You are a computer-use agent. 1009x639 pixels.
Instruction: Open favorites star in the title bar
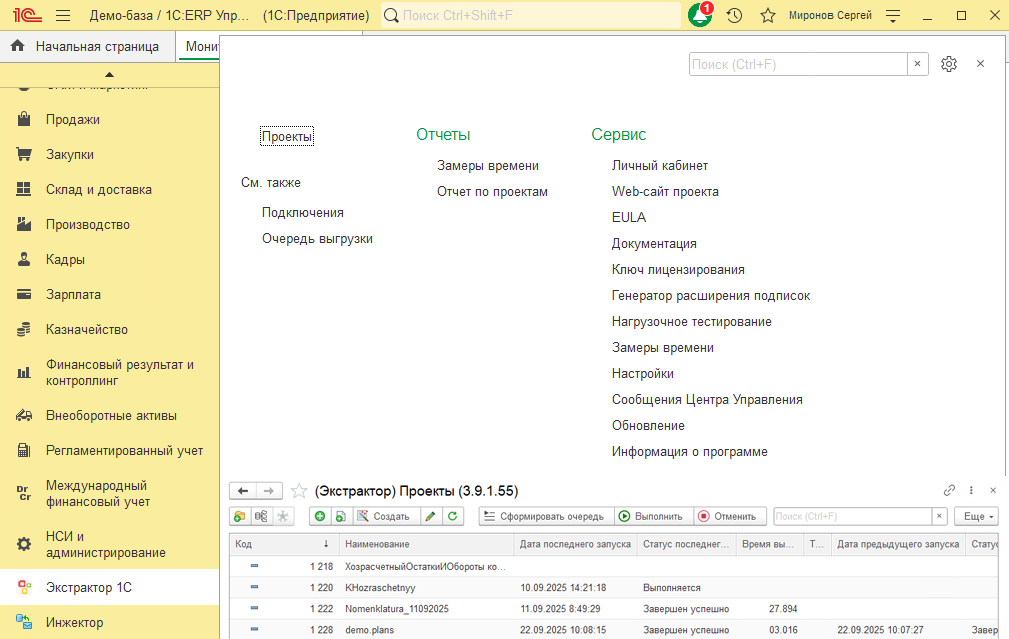[x=768, y=15]
